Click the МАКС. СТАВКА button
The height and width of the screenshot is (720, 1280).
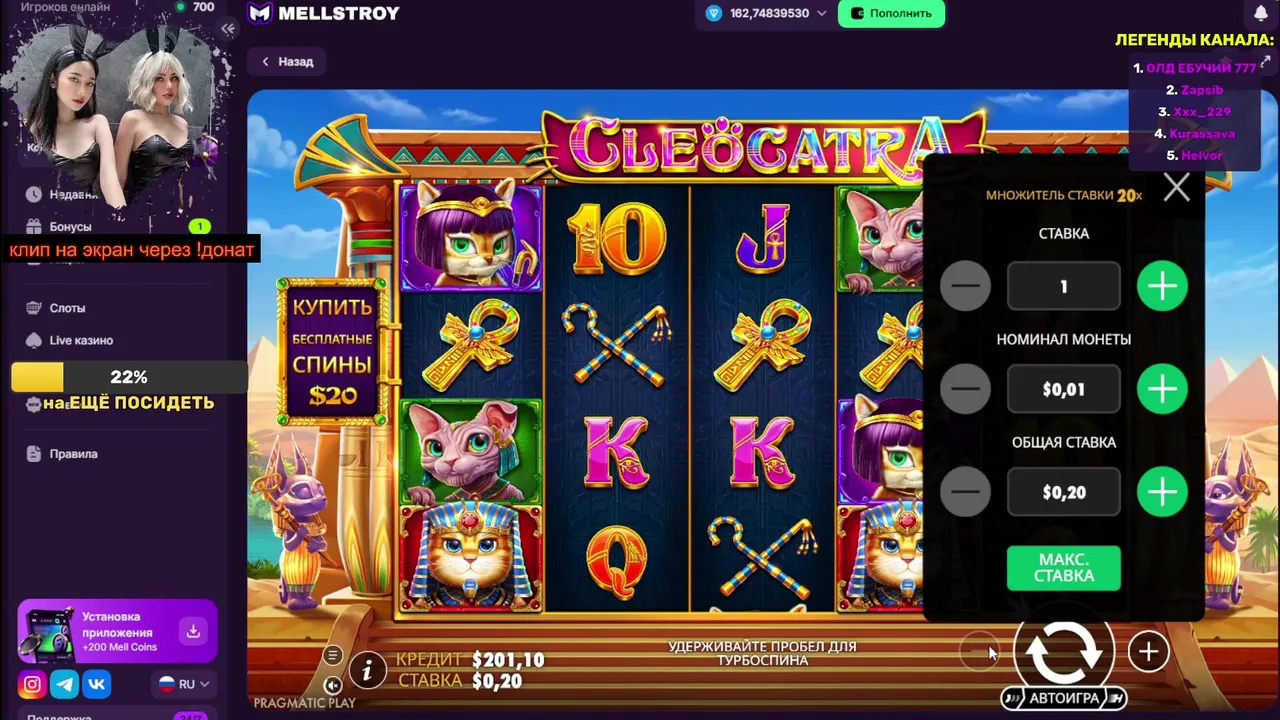coord(1064,568)
